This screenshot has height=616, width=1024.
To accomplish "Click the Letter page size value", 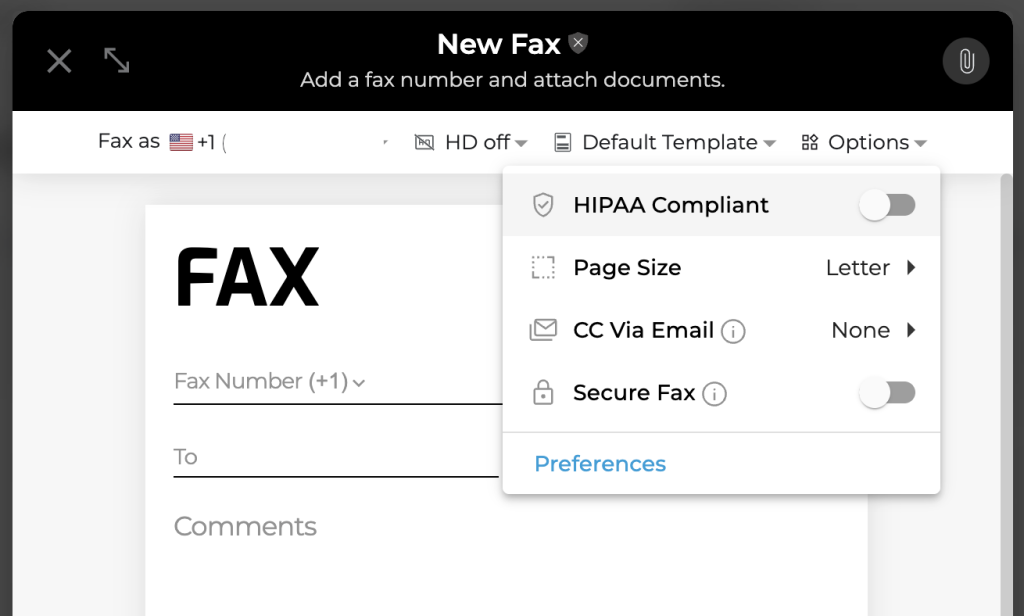I will [x=857, y=268].
